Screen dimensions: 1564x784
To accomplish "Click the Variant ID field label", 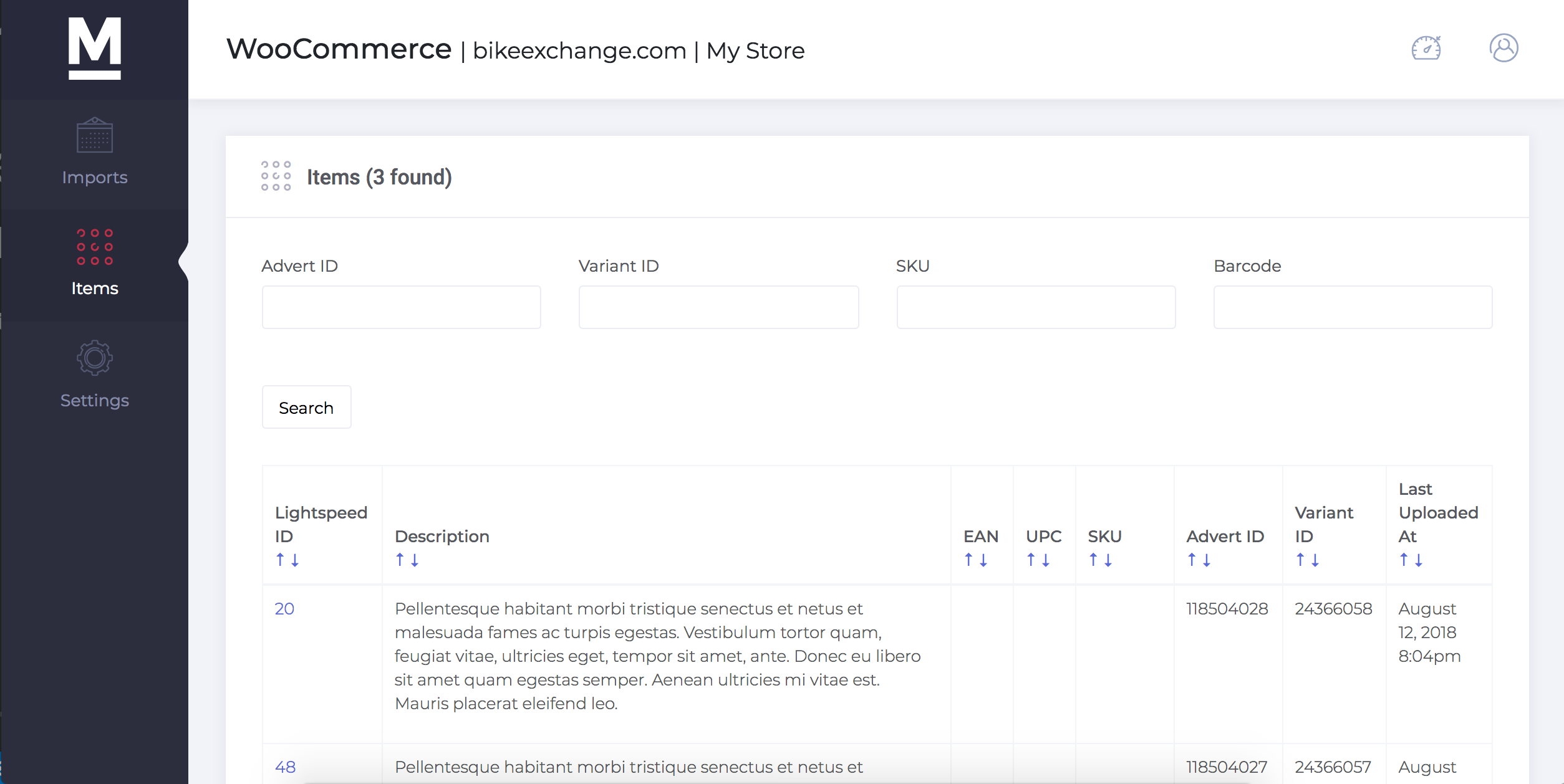I will click(x=619, y=266).
